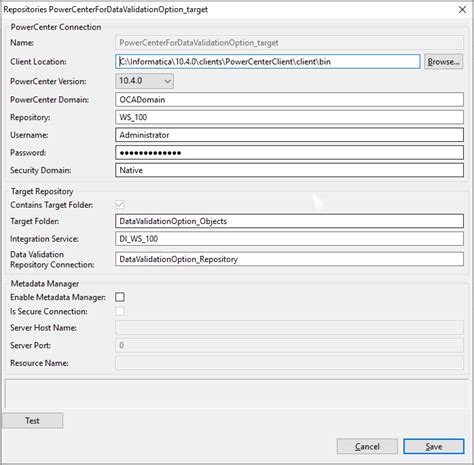Click the 'Integration Service:' label
The height and width of the screenshot is (465, 474).
coord(45,239)
